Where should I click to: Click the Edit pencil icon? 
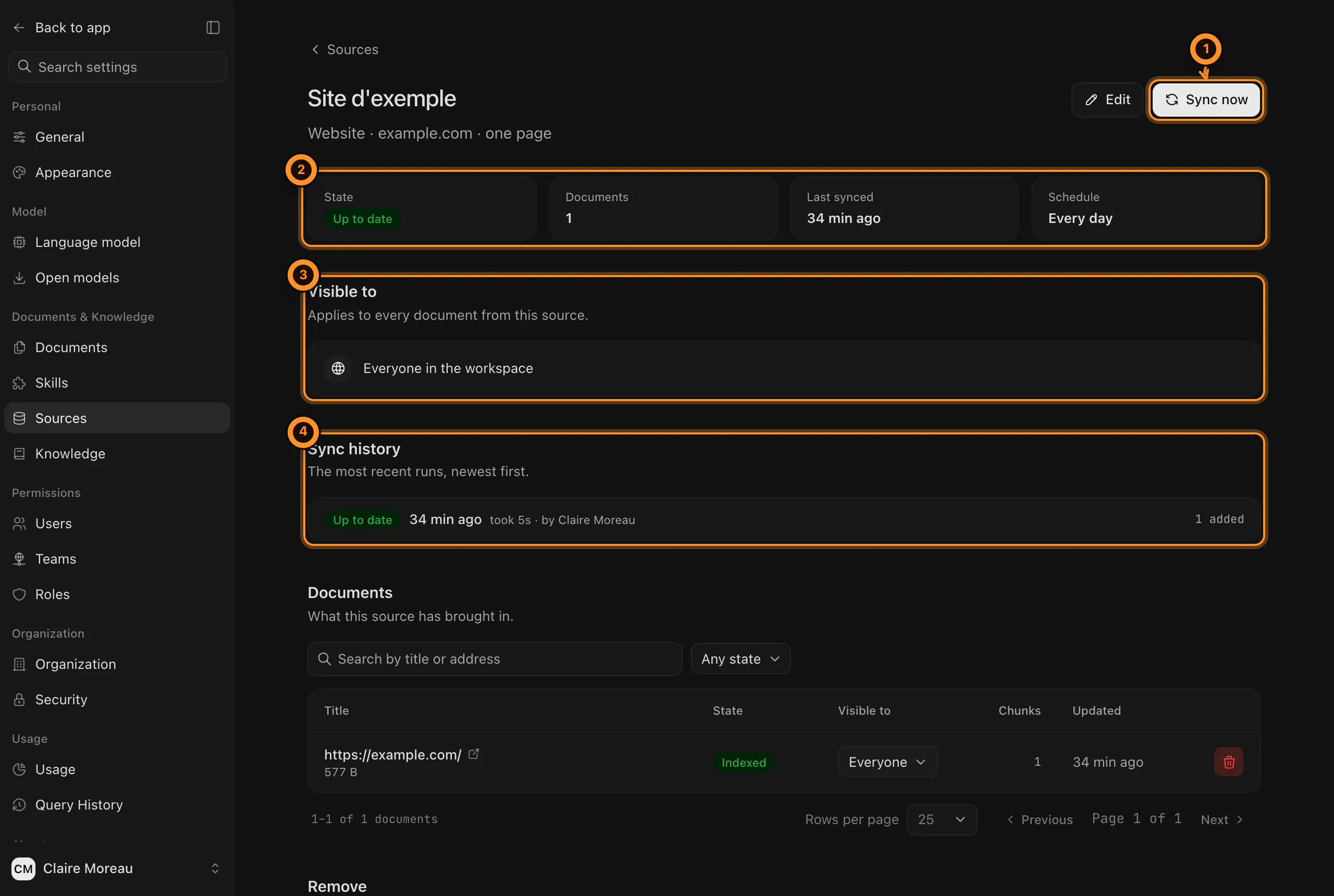coord(1091,100)
